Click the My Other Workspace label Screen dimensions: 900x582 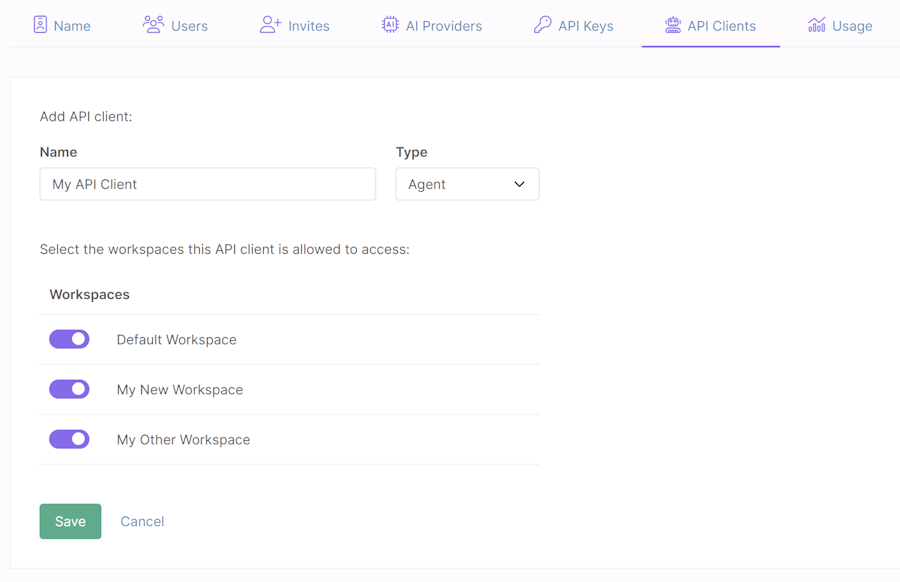point(184,440)
